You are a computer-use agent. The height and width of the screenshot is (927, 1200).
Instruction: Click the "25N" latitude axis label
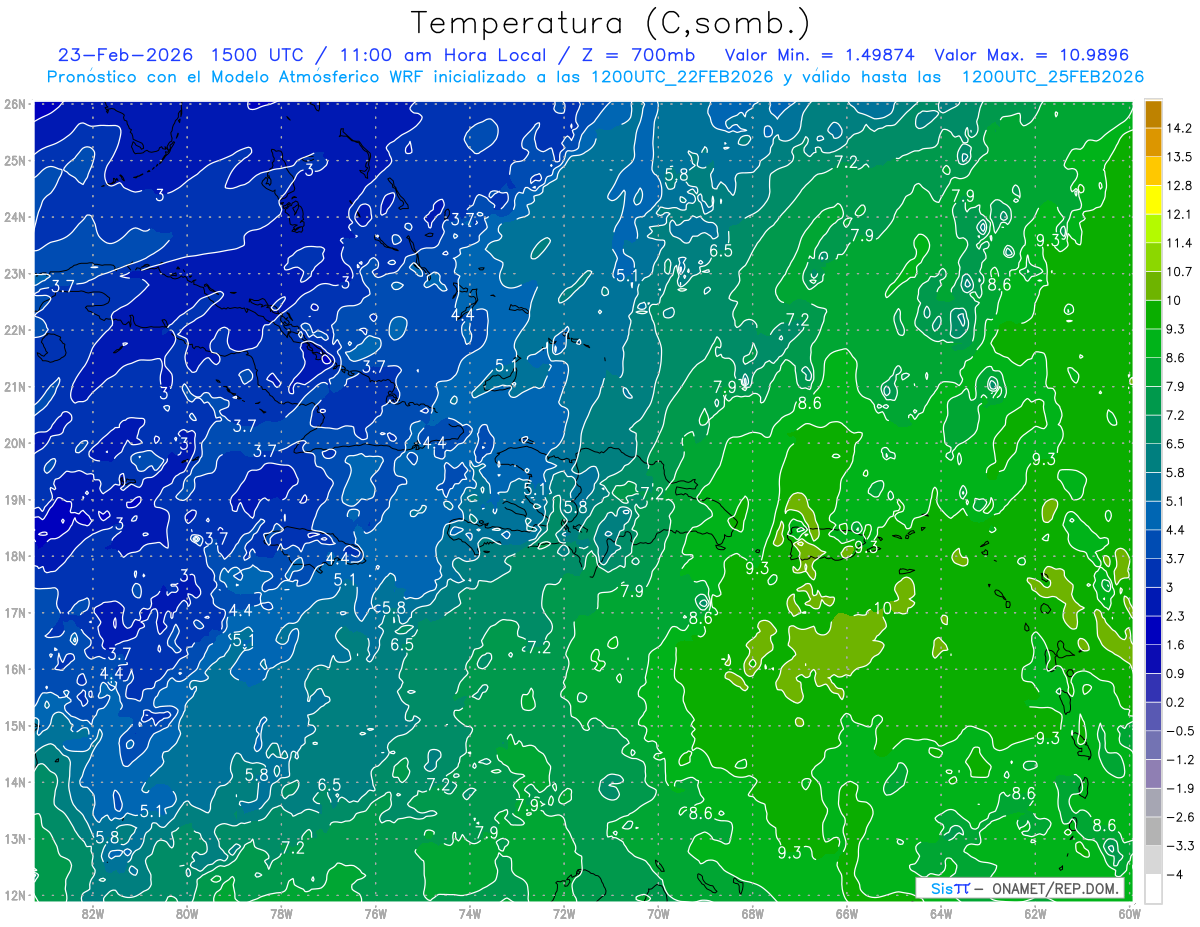click(x=15, y=160)
